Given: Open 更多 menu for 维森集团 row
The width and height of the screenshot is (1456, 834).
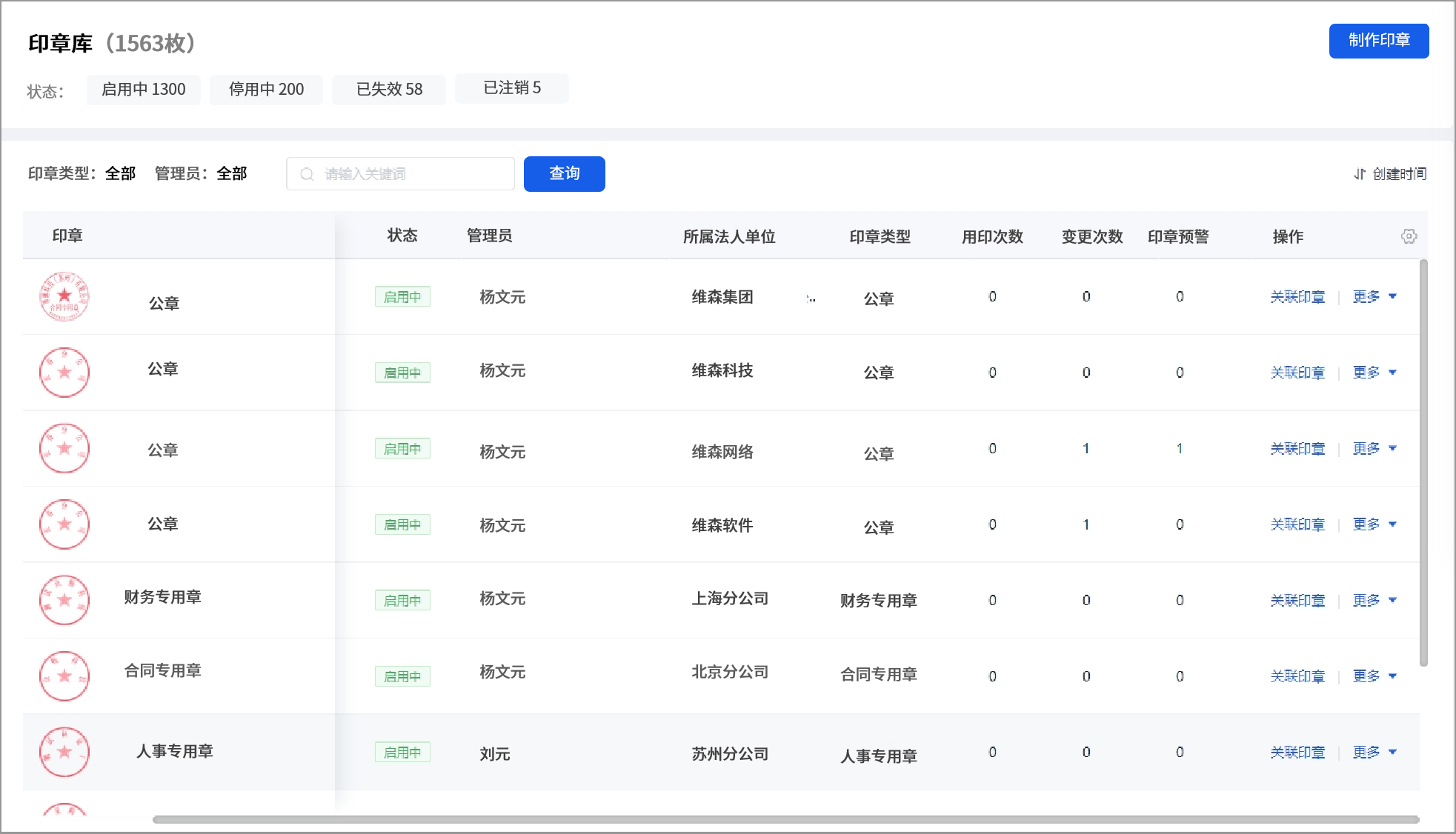Looking at the screenshot, I should 1373,296.
